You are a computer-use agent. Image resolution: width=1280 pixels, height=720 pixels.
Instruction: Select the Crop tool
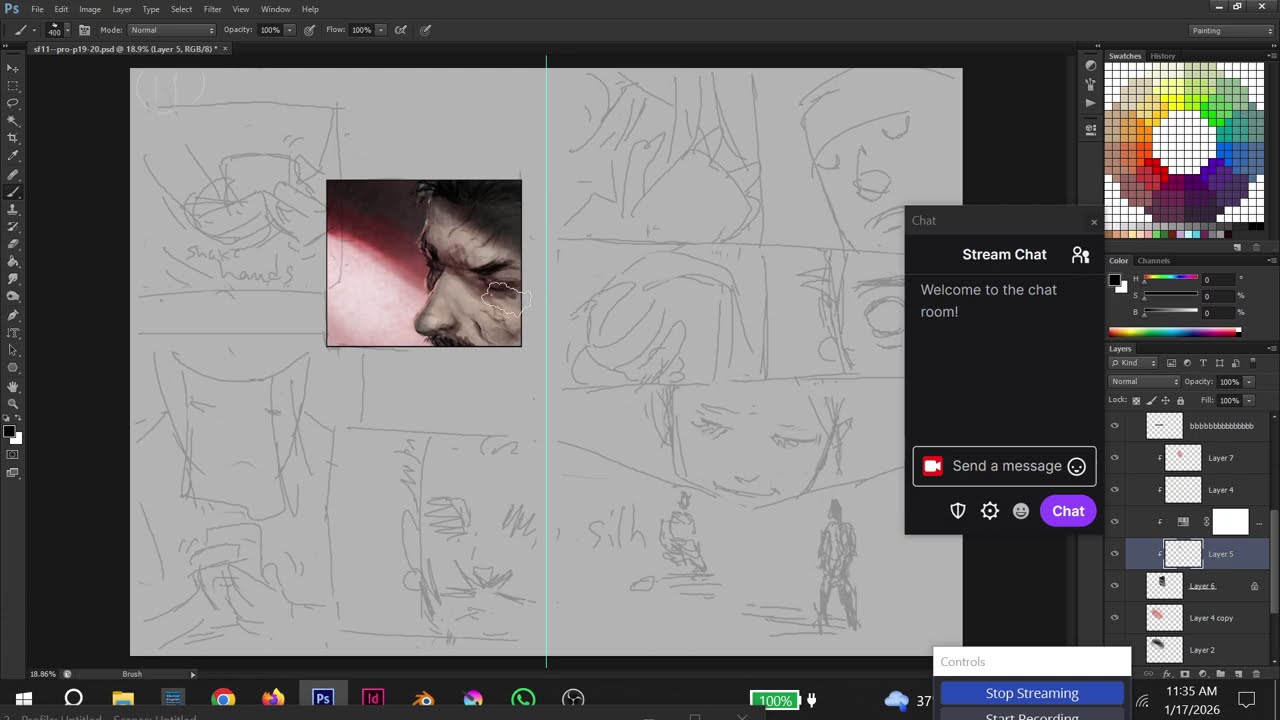click(x=13, y=138)
